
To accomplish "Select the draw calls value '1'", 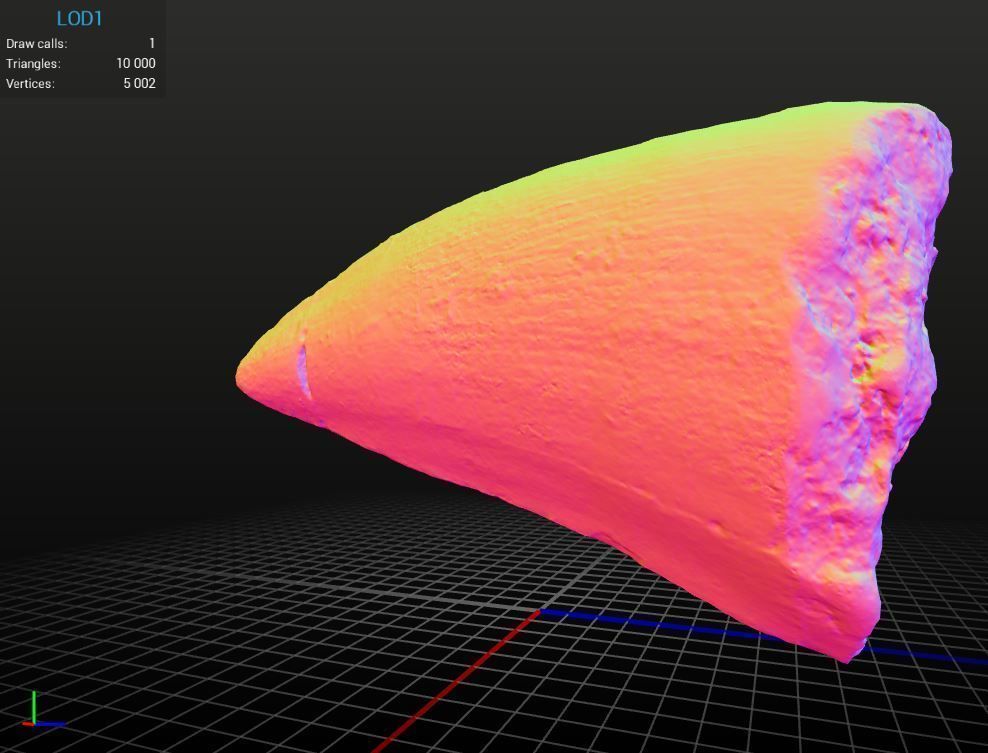I will [152, 43].
